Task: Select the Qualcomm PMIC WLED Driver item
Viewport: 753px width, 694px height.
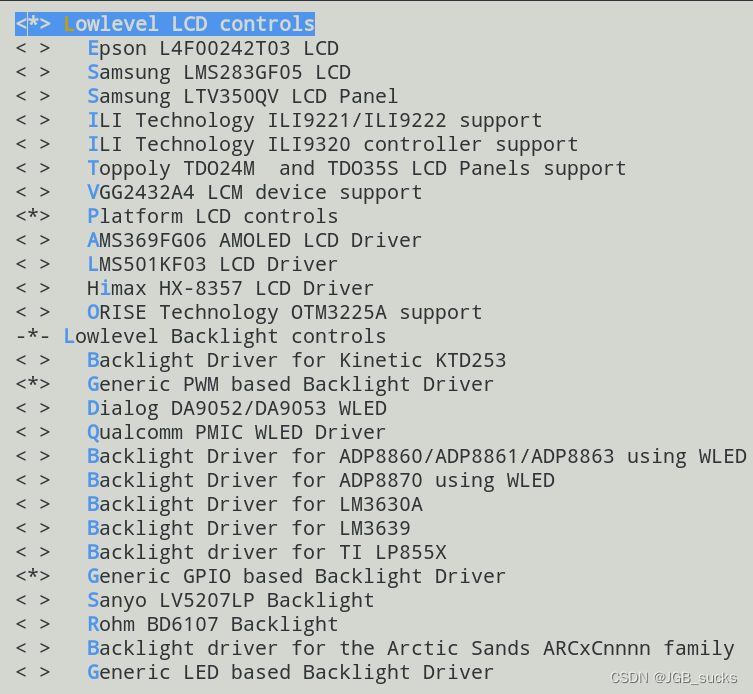Action: click(x=236, y=432)
